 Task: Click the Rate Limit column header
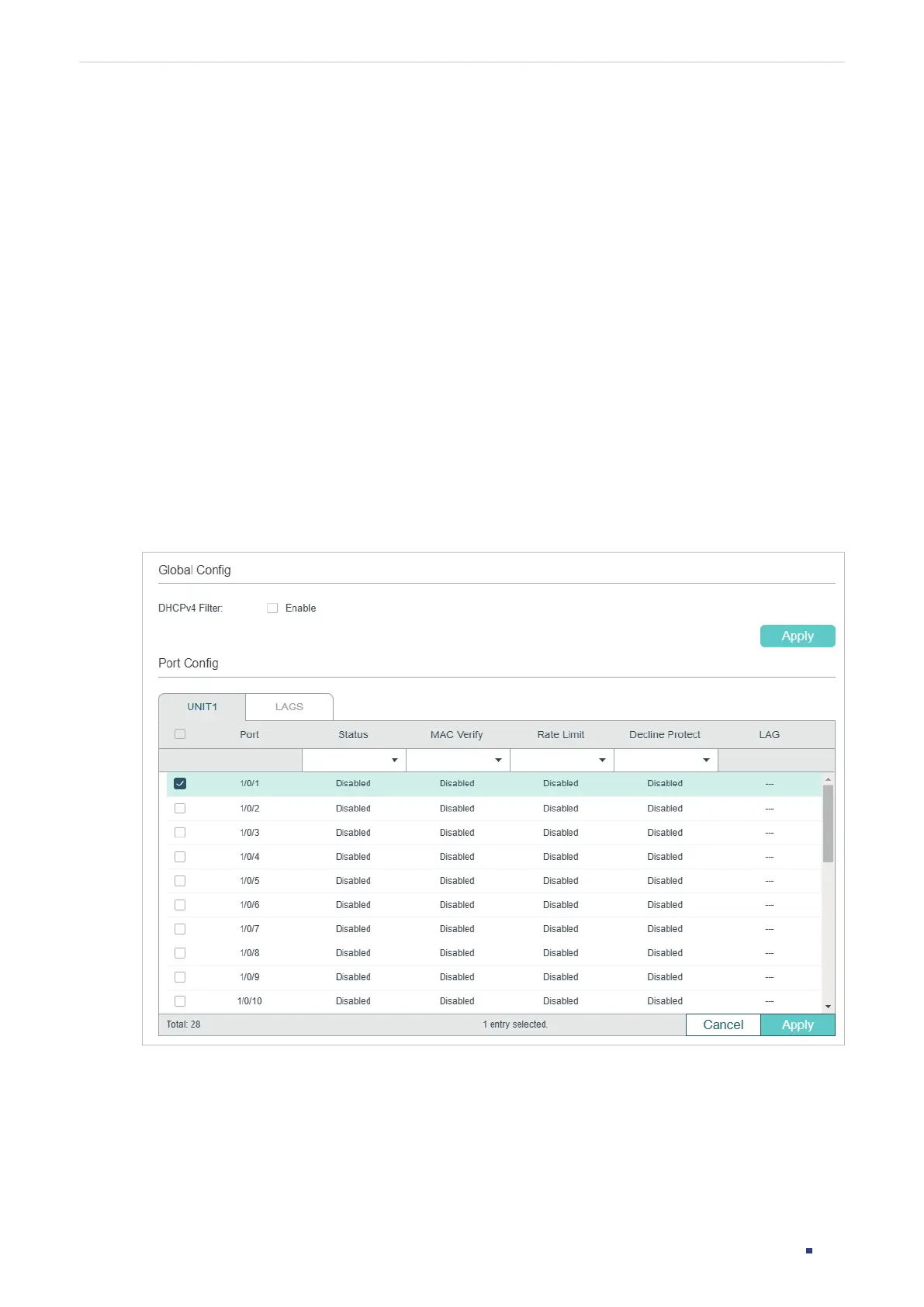coord(561,734)
